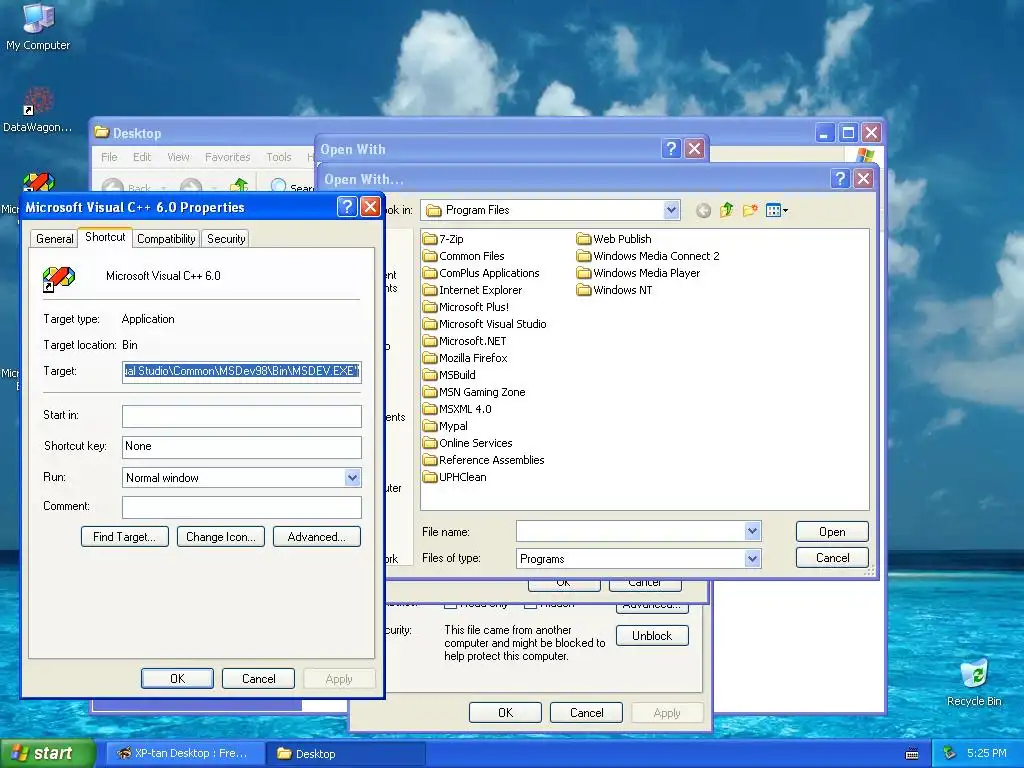Expand the Look in Program Files dropdown
This screenshot has height=768, width=1024.
671,210
